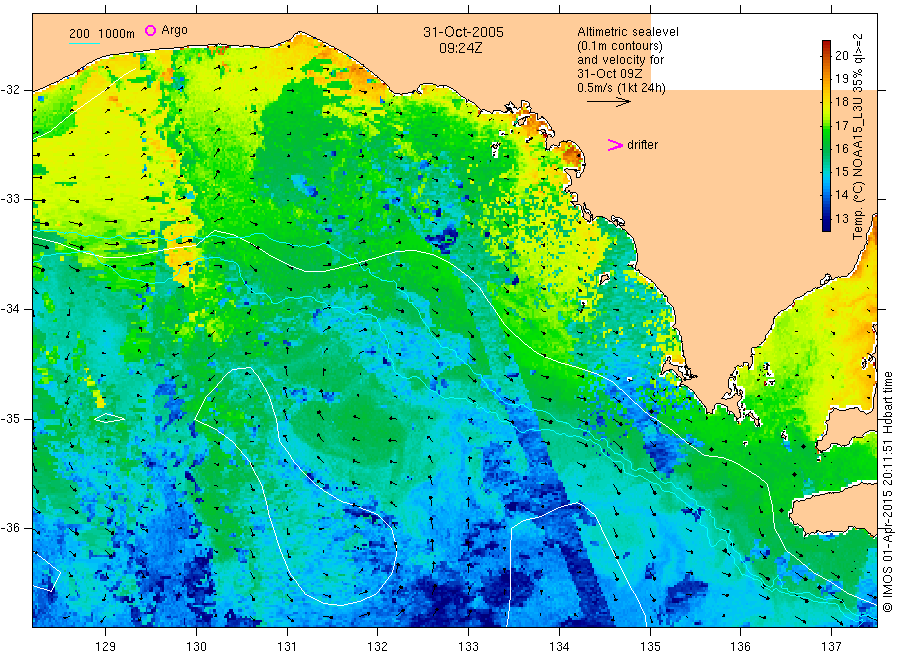The height and width of the screenshot is (660, 900).
Task: Click the 'Altimetric sealevel' caption text
Action: coord(628,32)
